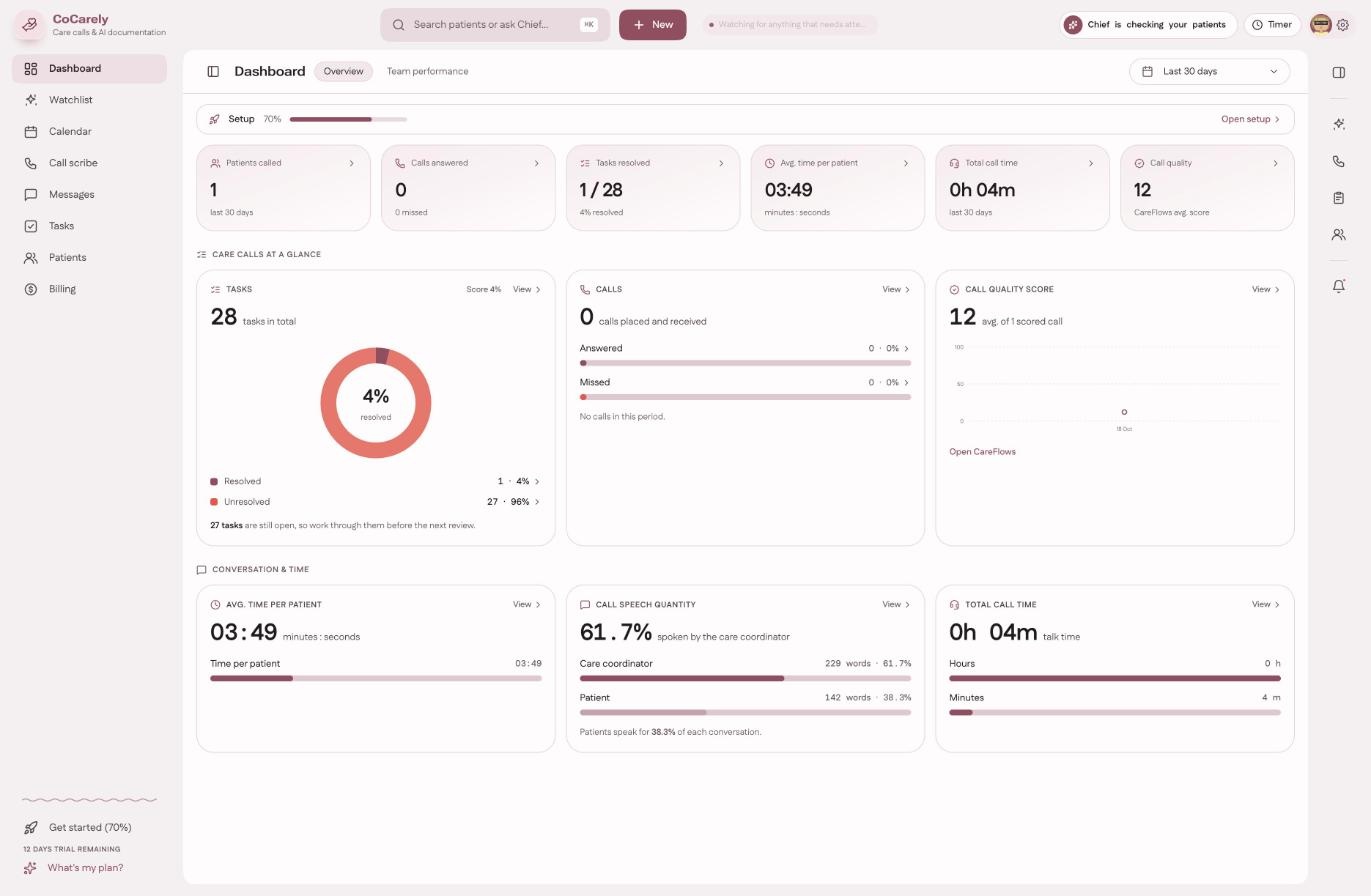Click the CoCarely logo icon
1371x896 pixels.
[x=29, y=25]
